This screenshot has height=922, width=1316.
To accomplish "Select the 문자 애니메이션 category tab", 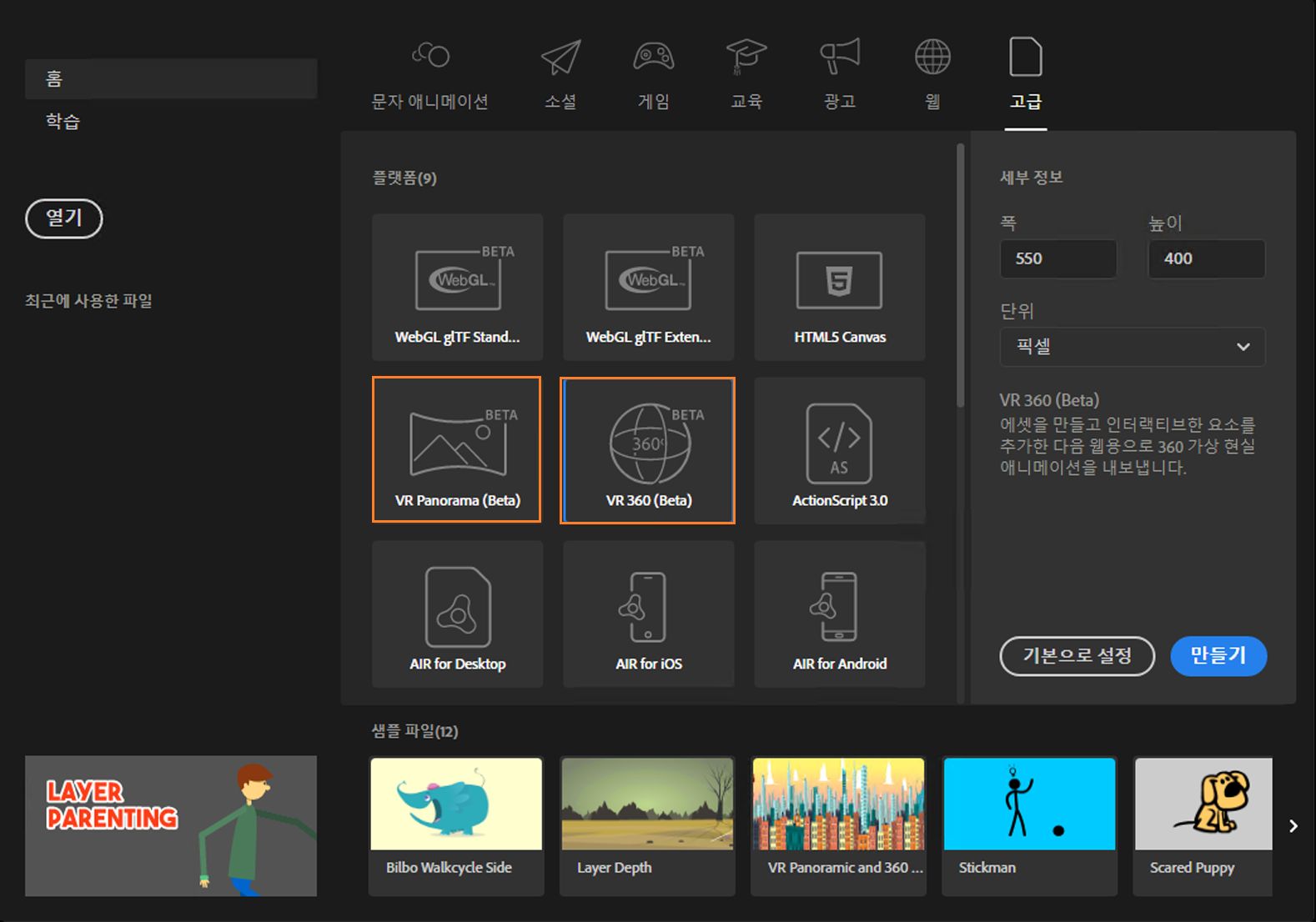I will click(429, 75).
